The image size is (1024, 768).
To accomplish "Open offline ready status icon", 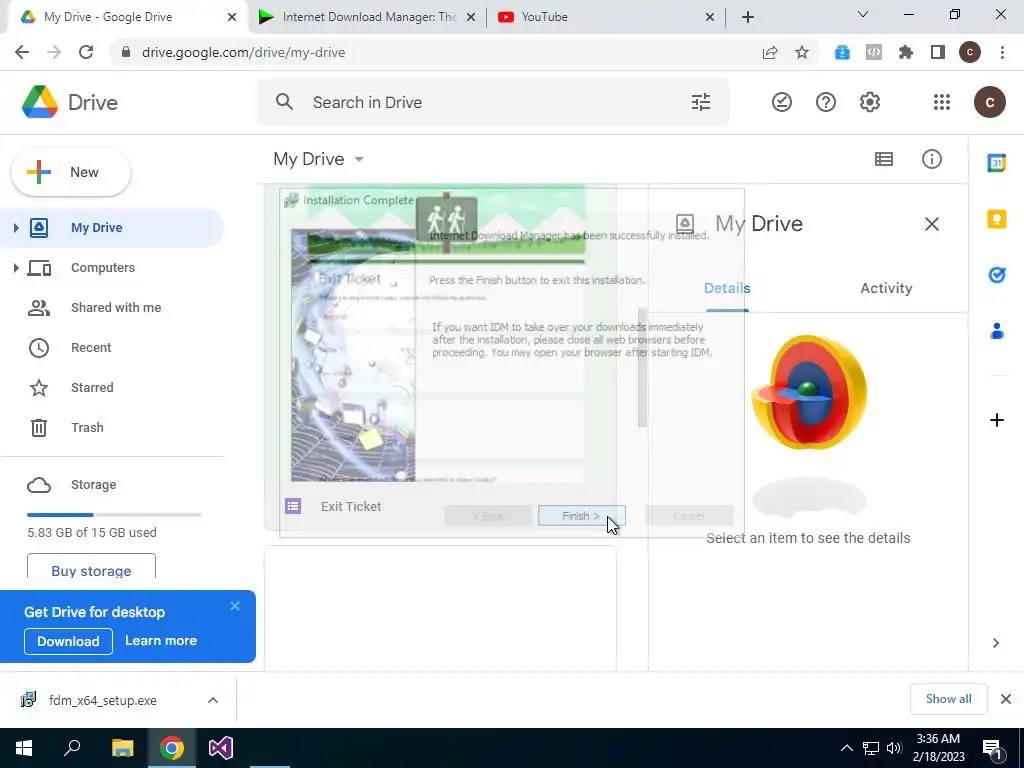I will coord(782,102).
